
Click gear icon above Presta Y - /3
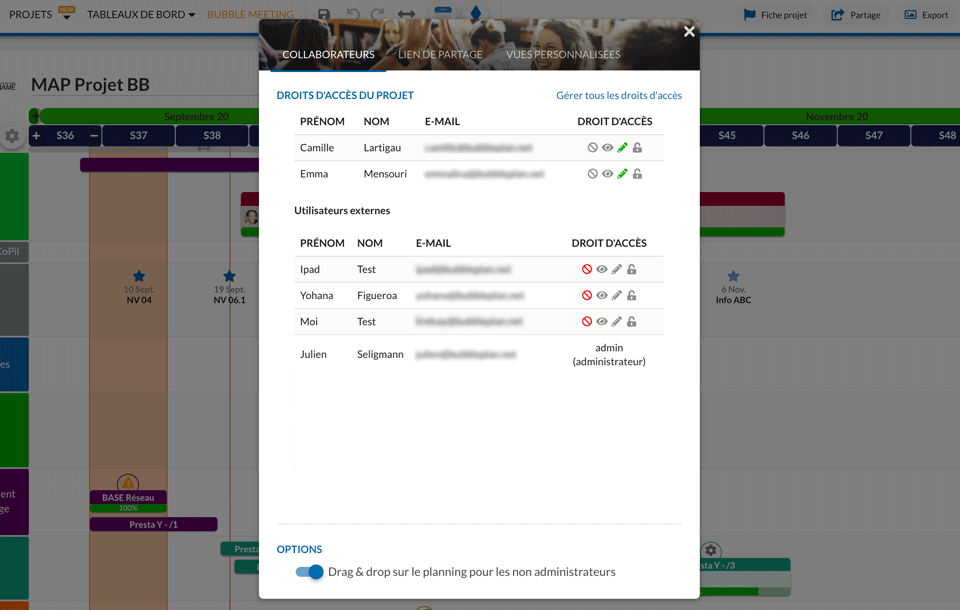coord(711,550)
